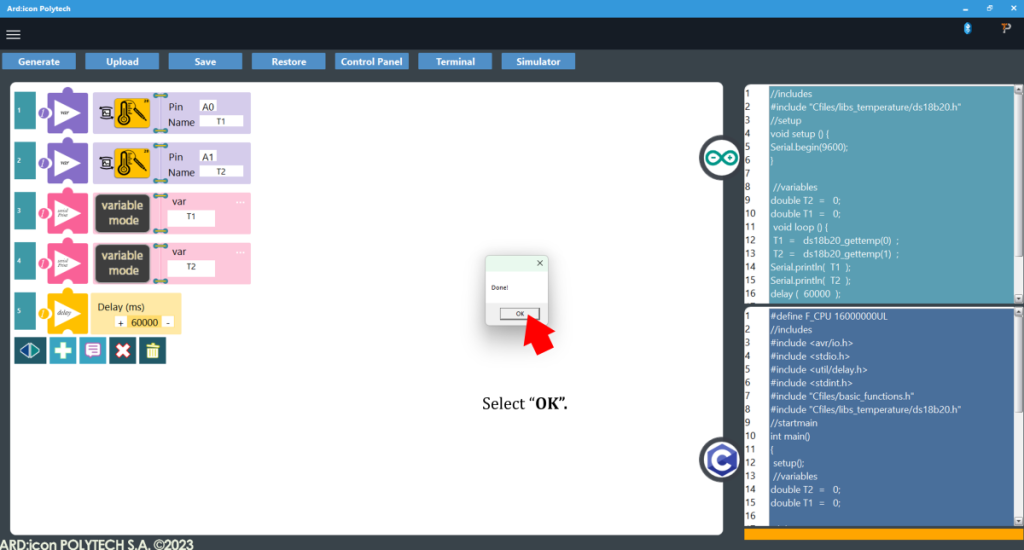1024x550 pixels.
Task: Click the C language logo icon
Action: (719, 459)
